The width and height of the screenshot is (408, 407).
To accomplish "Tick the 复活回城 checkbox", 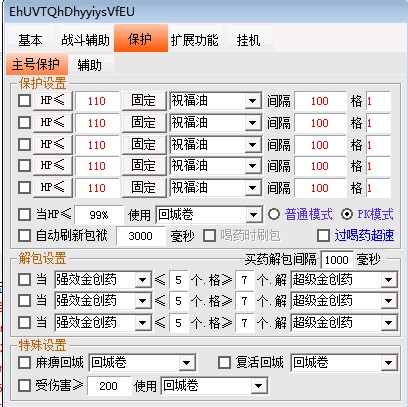I will coord(224,362).
